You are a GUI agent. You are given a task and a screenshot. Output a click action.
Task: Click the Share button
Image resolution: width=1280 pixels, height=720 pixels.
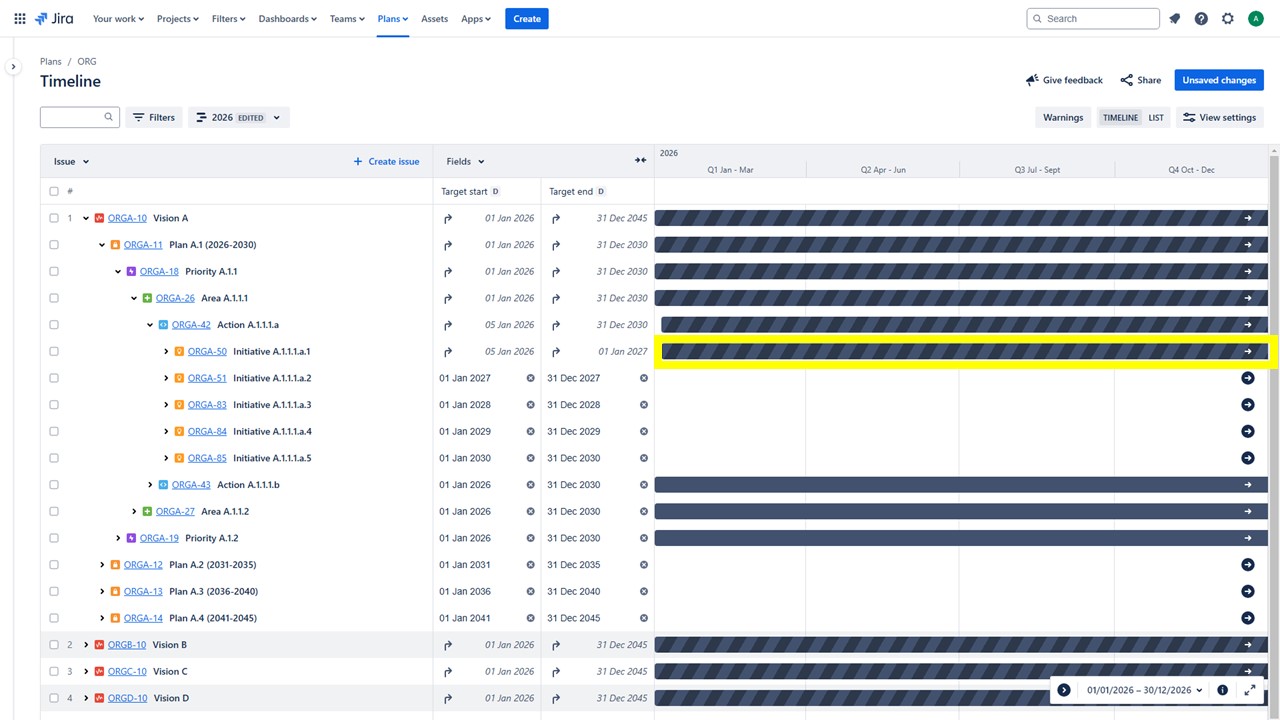1141,80
